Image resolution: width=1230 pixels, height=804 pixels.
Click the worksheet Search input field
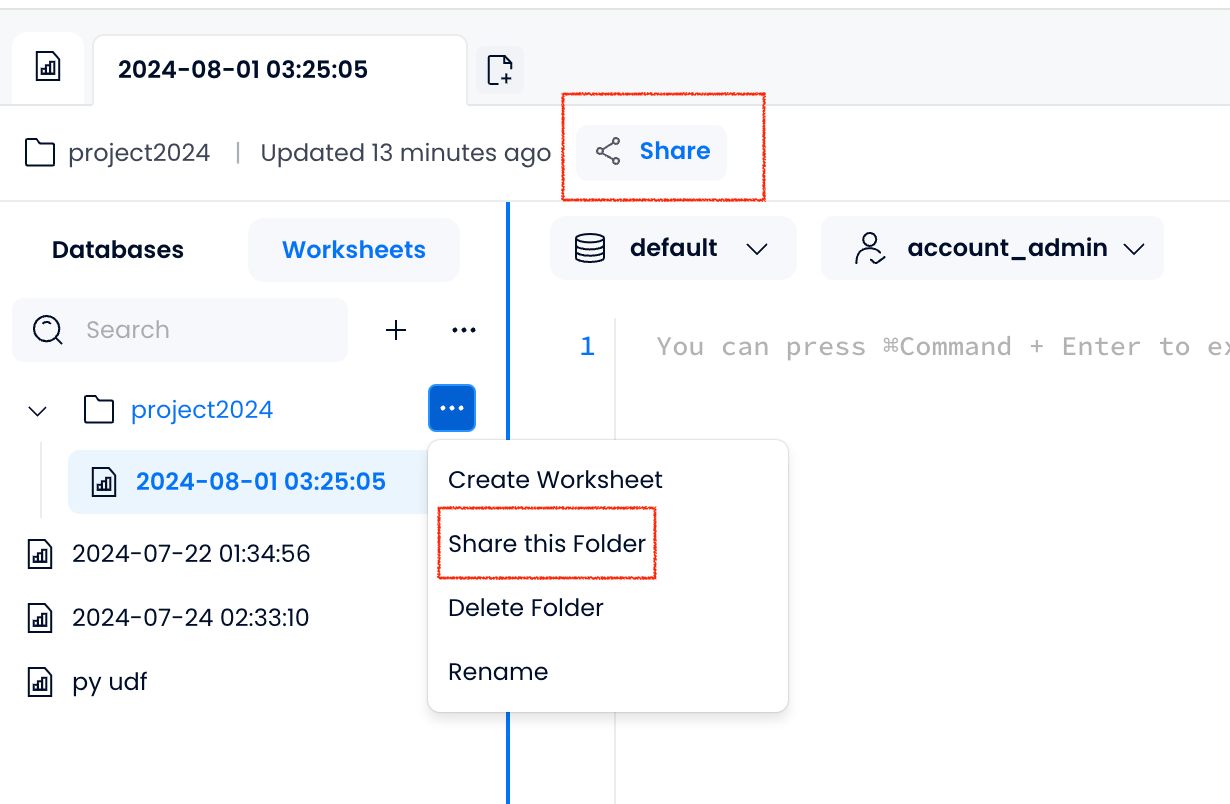180,330
